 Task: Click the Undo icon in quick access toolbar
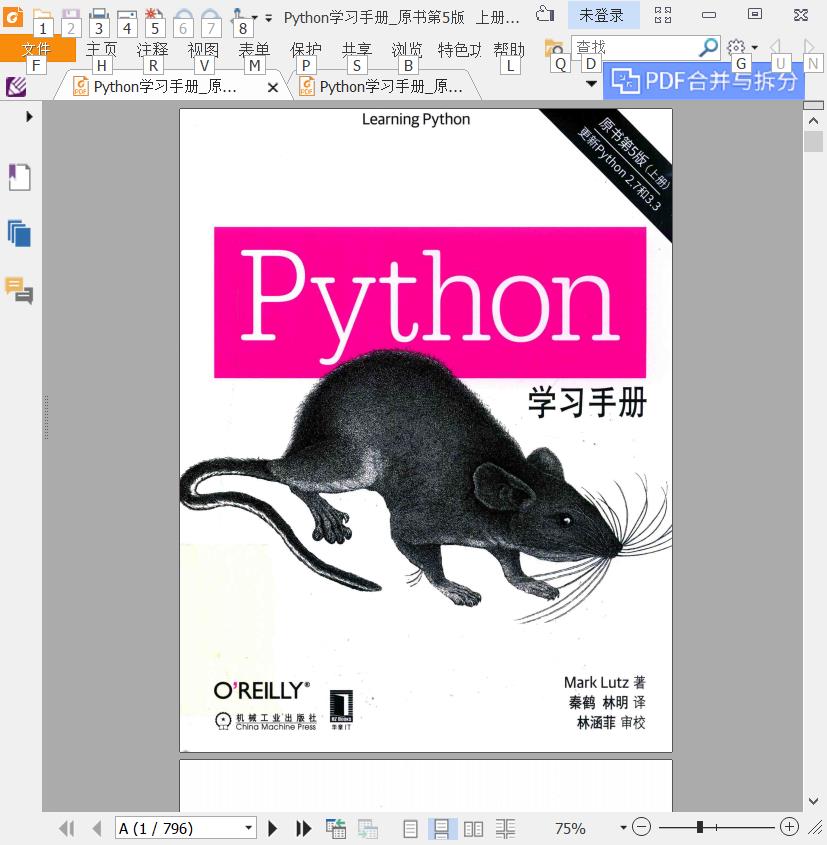point(183,15)
